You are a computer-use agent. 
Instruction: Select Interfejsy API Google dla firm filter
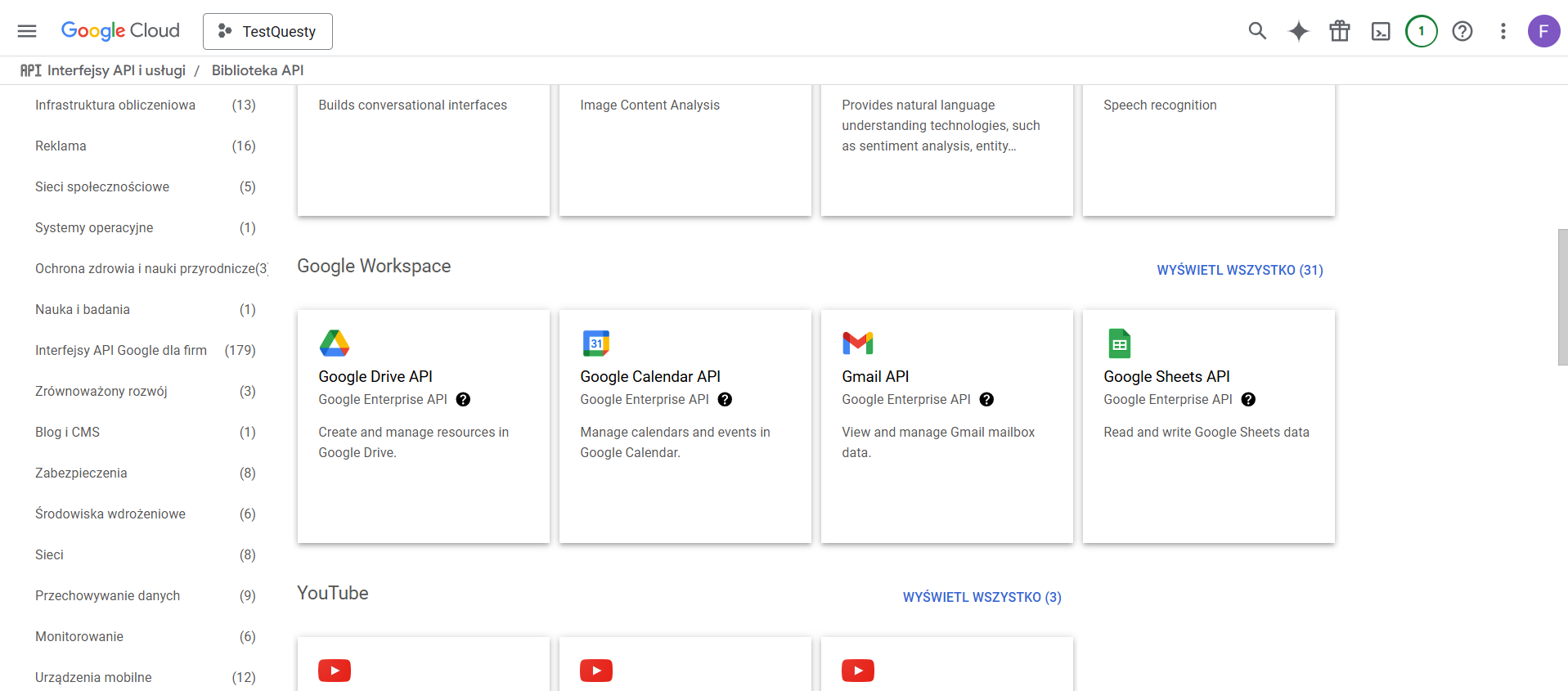click(x=146, y=350)
